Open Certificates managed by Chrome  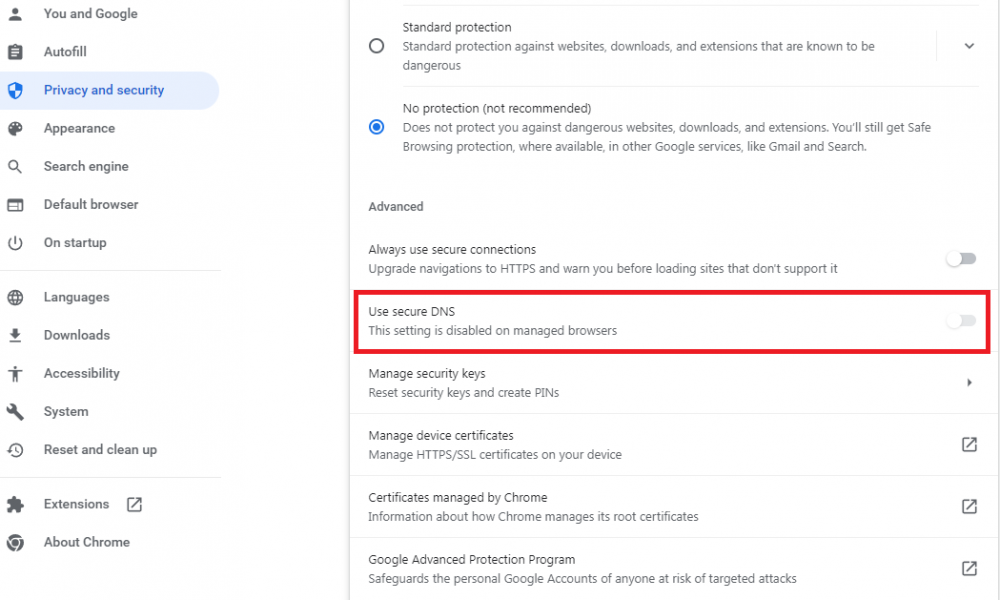pos(969,506)
